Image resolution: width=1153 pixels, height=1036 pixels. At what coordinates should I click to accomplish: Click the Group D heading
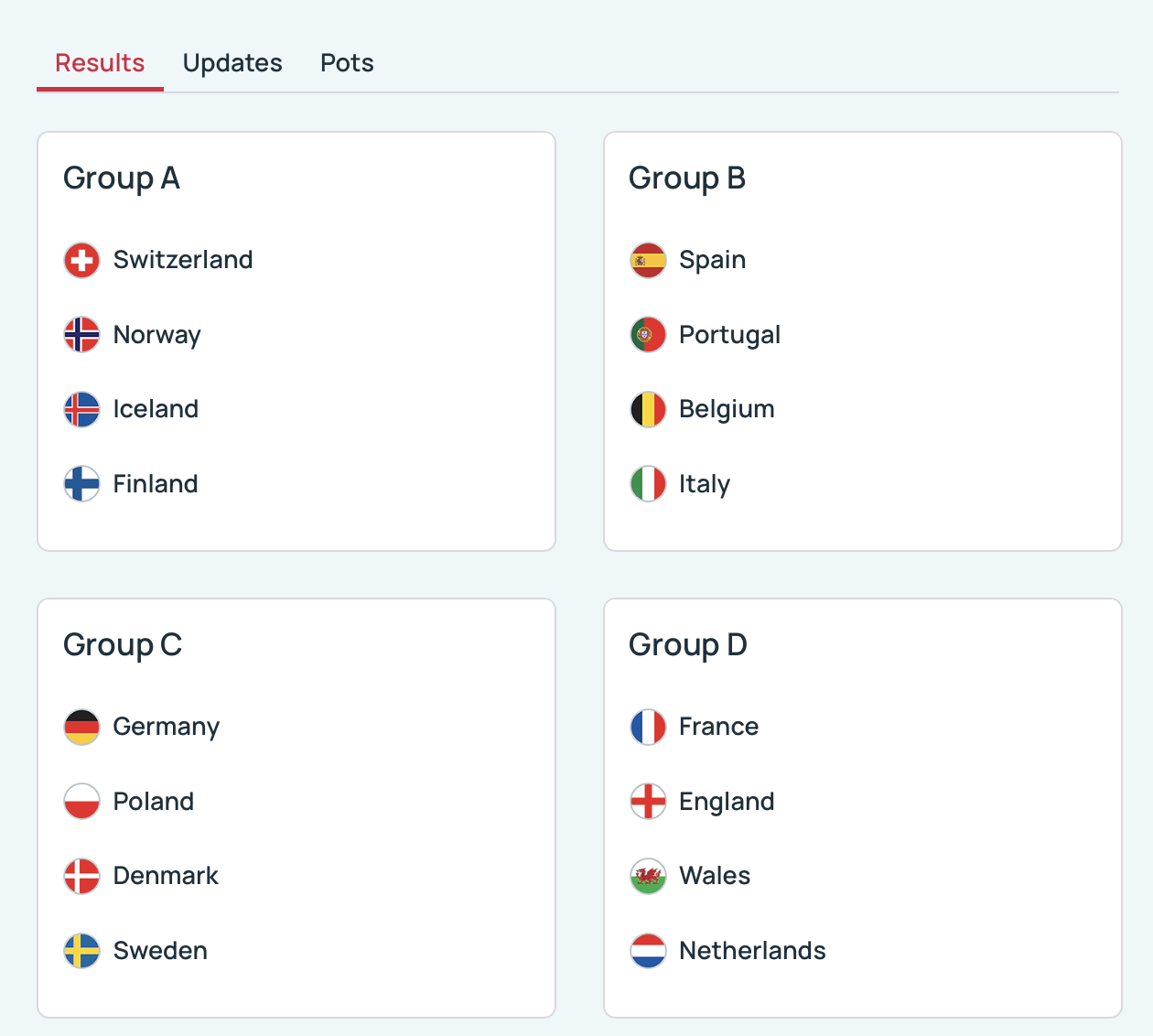coord(688,645)
